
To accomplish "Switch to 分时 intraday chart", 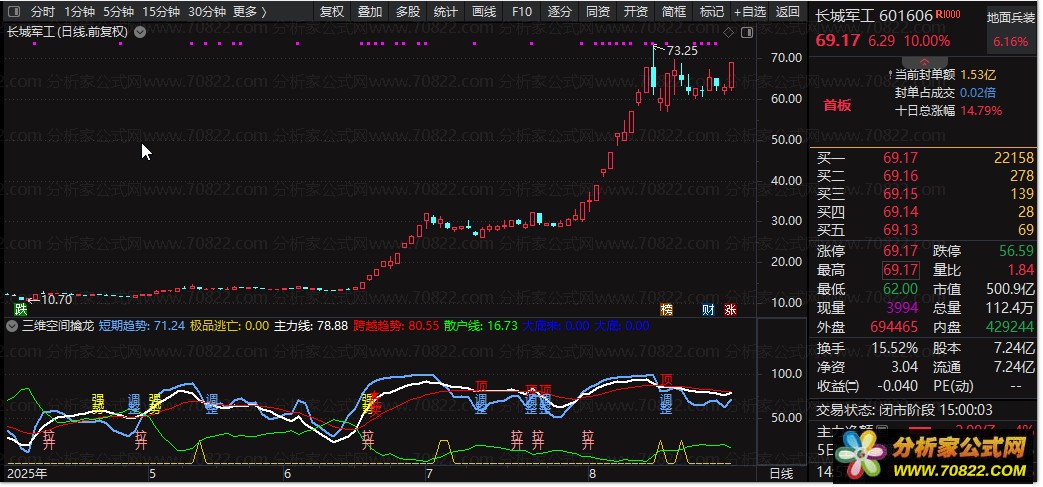I will coord(43,11).
